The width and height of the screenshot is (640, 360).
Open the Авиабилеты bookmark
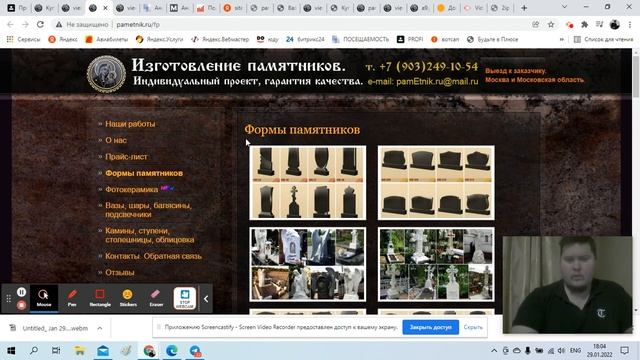[107, 39]
